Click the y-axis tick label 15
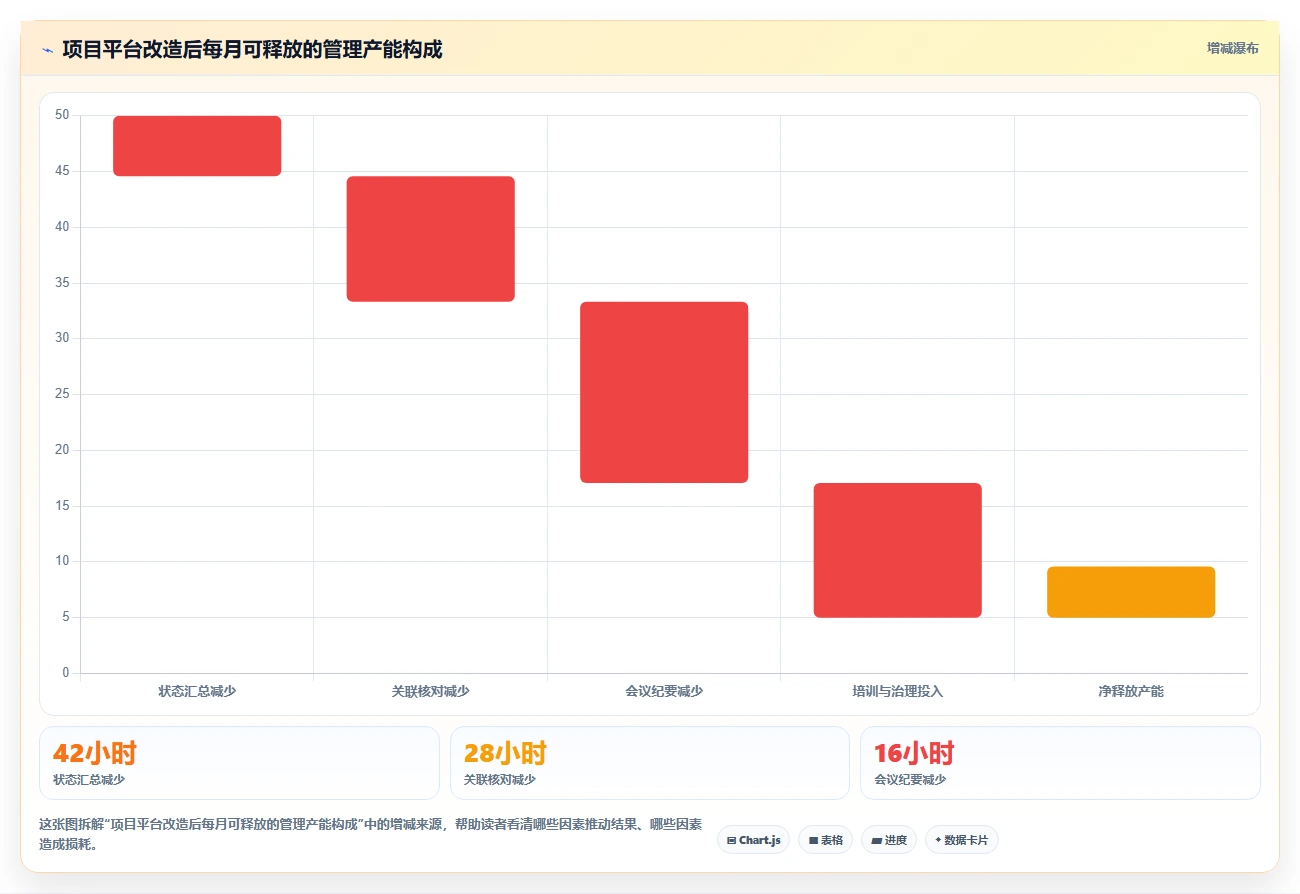1300x894 pixels. (x=62, y=506)
